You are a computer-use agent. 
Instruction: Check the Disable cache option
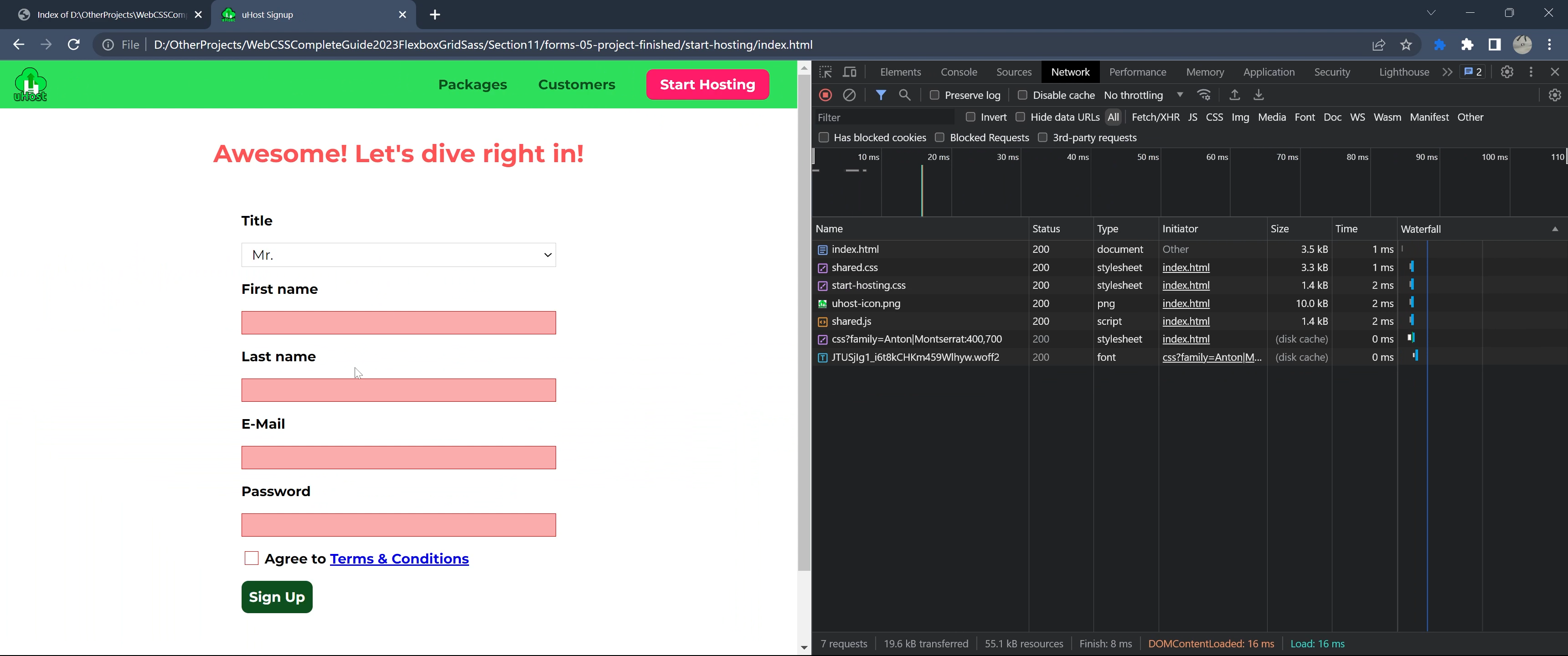pyautogui.click(x=1022, y=95)
